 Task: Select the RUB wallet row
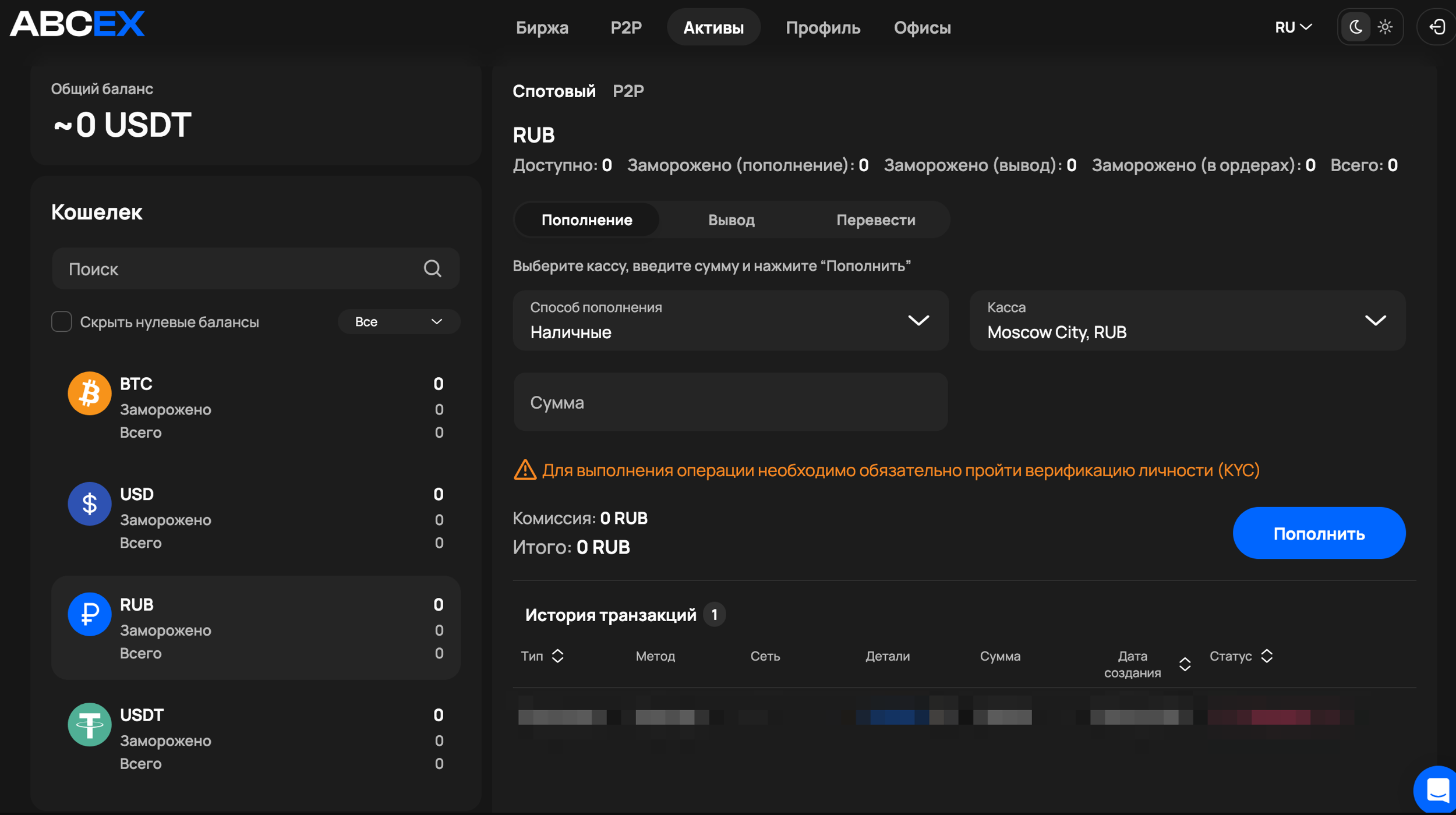point(256,628)
